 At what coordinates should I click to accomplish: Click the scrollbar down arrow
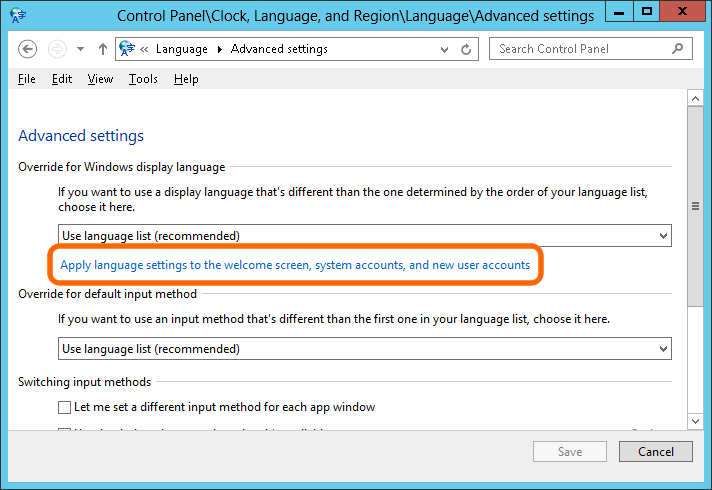(x=695, y=421)
